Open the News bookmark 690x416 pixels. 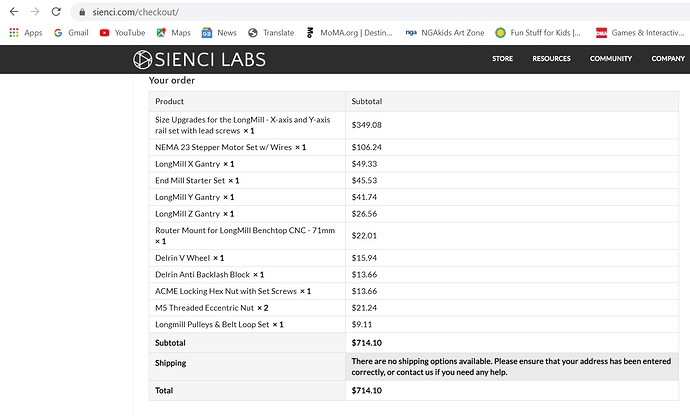coord(219,33)
